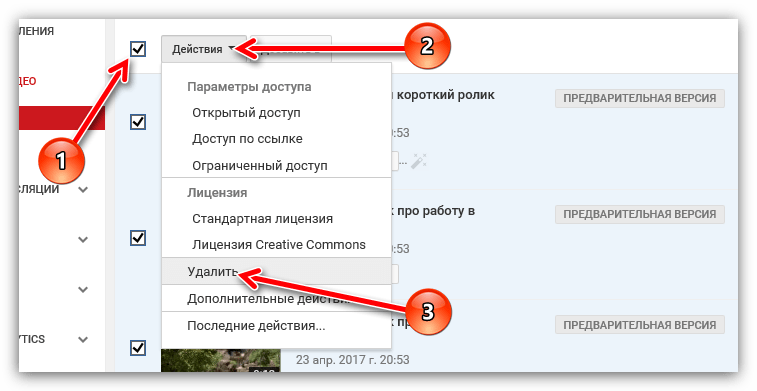
Task: Click ПРЕДВАРИТЕЛЬНАЯ ВЕРСИЯ badge on the bottom video row
Action: point(640,325)
